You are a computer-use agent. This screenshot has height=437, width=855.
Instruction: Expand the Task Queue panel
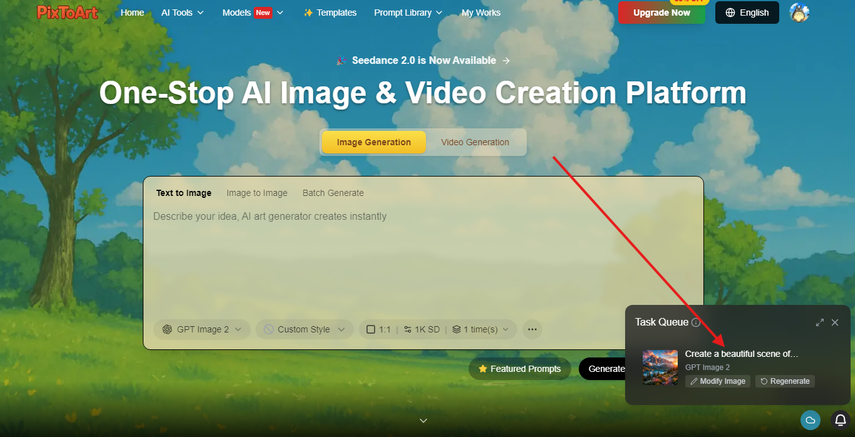820,322
